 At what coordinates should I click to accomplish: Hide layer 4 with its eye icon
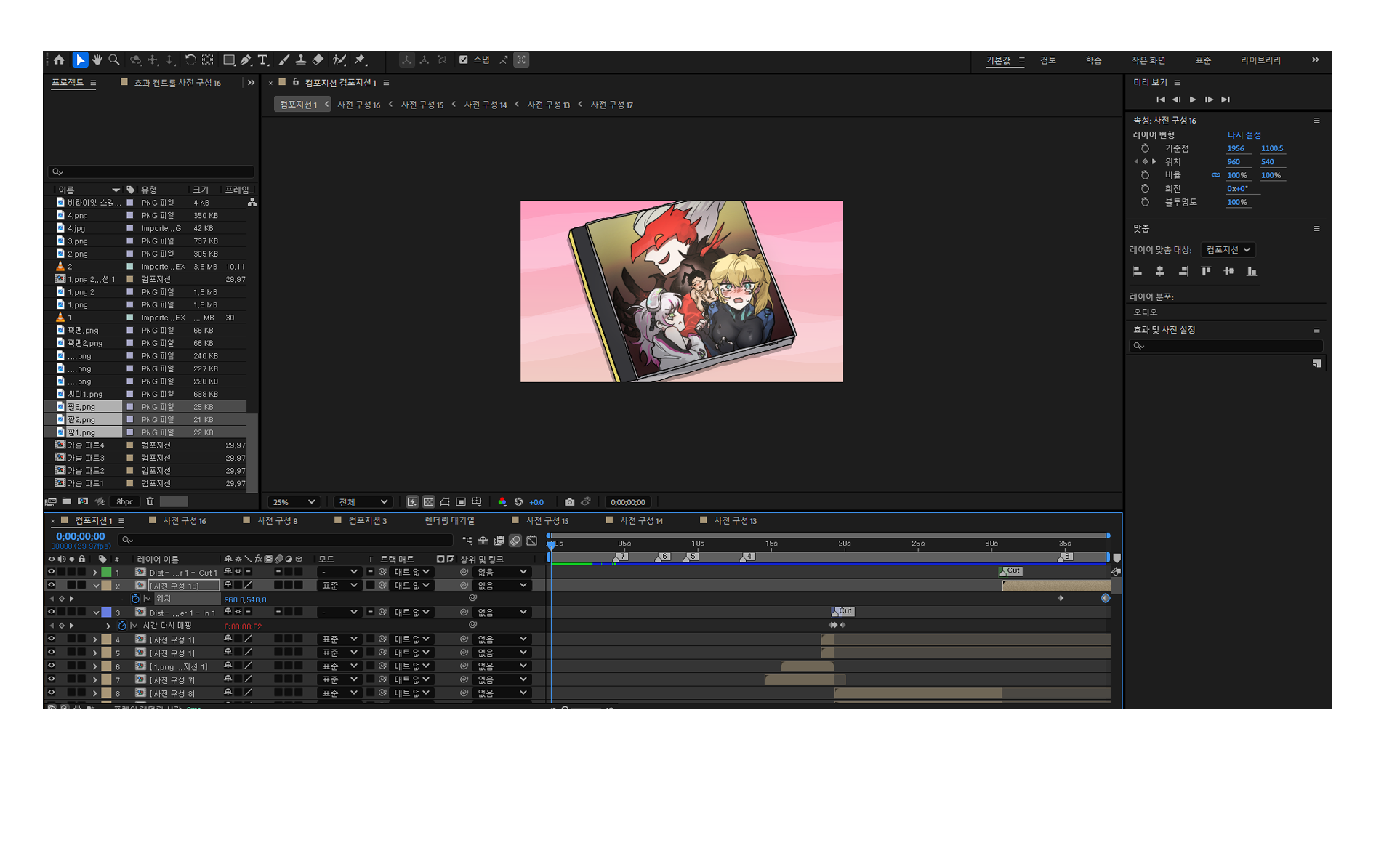pos(52,639)
